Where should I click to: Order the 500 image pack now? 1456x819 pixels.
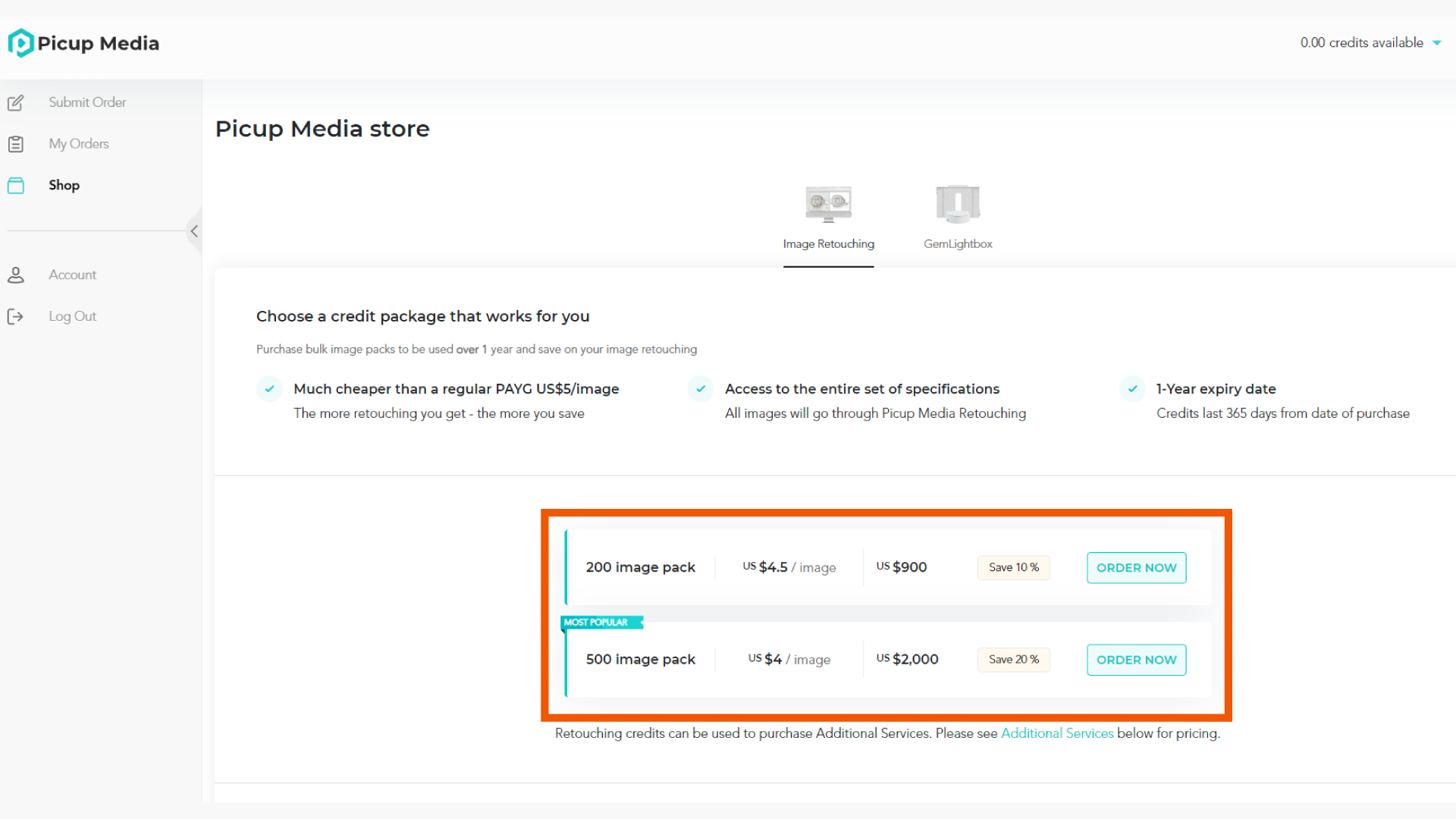1136,660
